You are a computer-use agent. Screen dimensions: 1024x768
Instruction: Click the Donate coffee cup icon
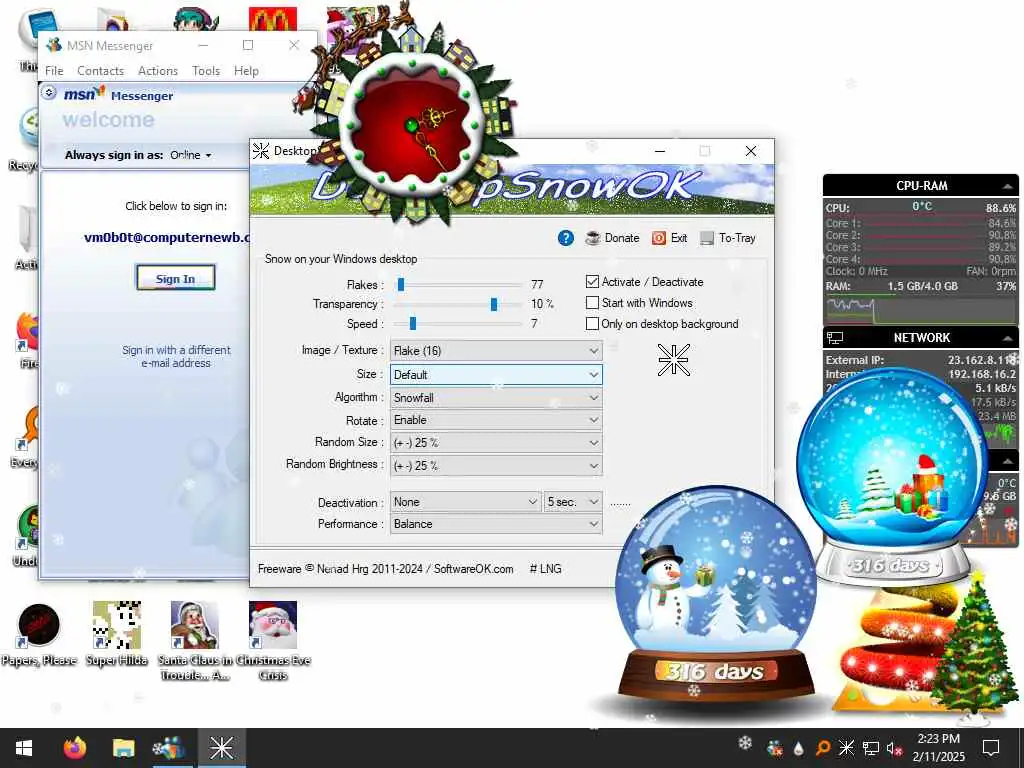(x=592, y=238)
